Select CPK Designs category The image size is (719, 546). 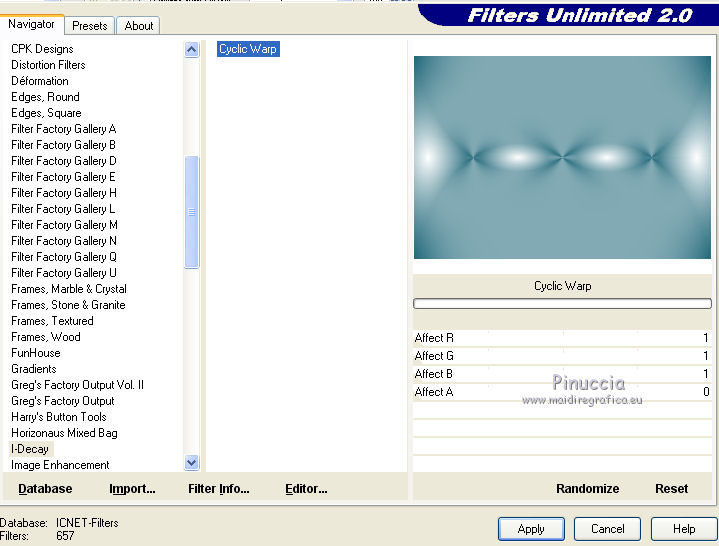click(42, 49)
